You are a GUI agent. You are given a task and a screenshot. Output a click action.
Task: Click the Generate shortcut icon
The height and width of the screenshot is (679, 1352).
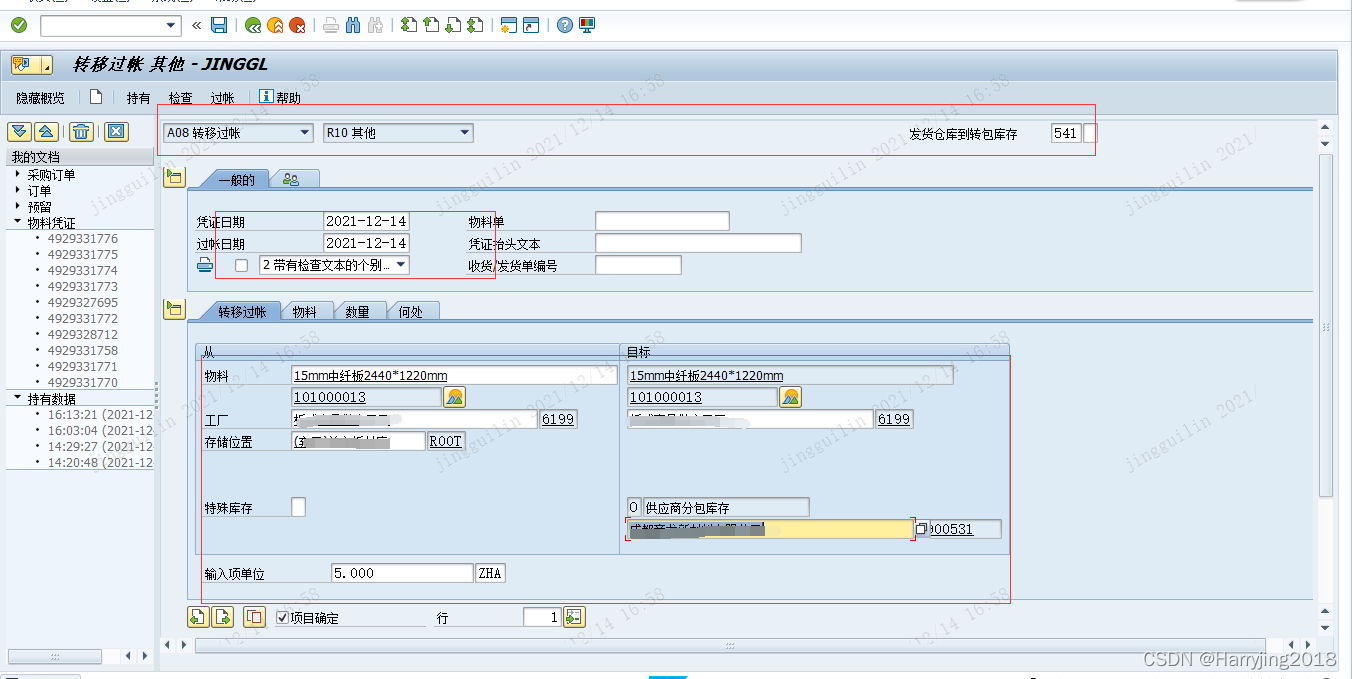pyautogui.click(x=531, y=25)
